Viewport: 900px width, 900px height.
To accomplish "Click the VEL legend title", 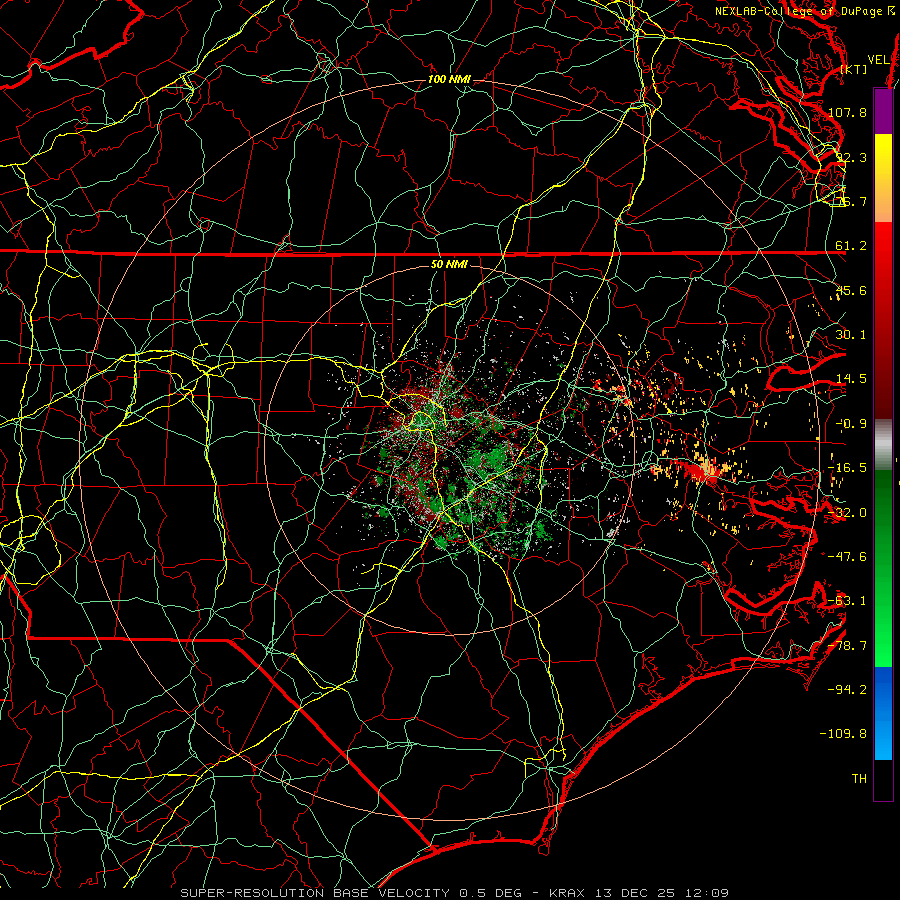I will pos(878,60).
